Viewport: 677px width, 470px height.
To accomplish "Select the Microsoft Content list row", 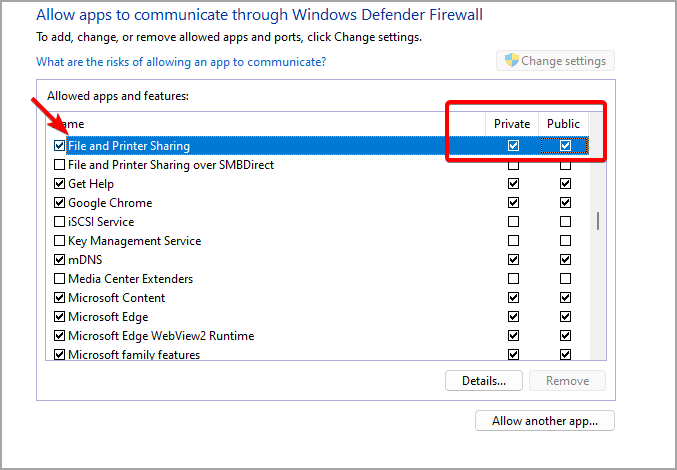I will [x=117, y=298].
